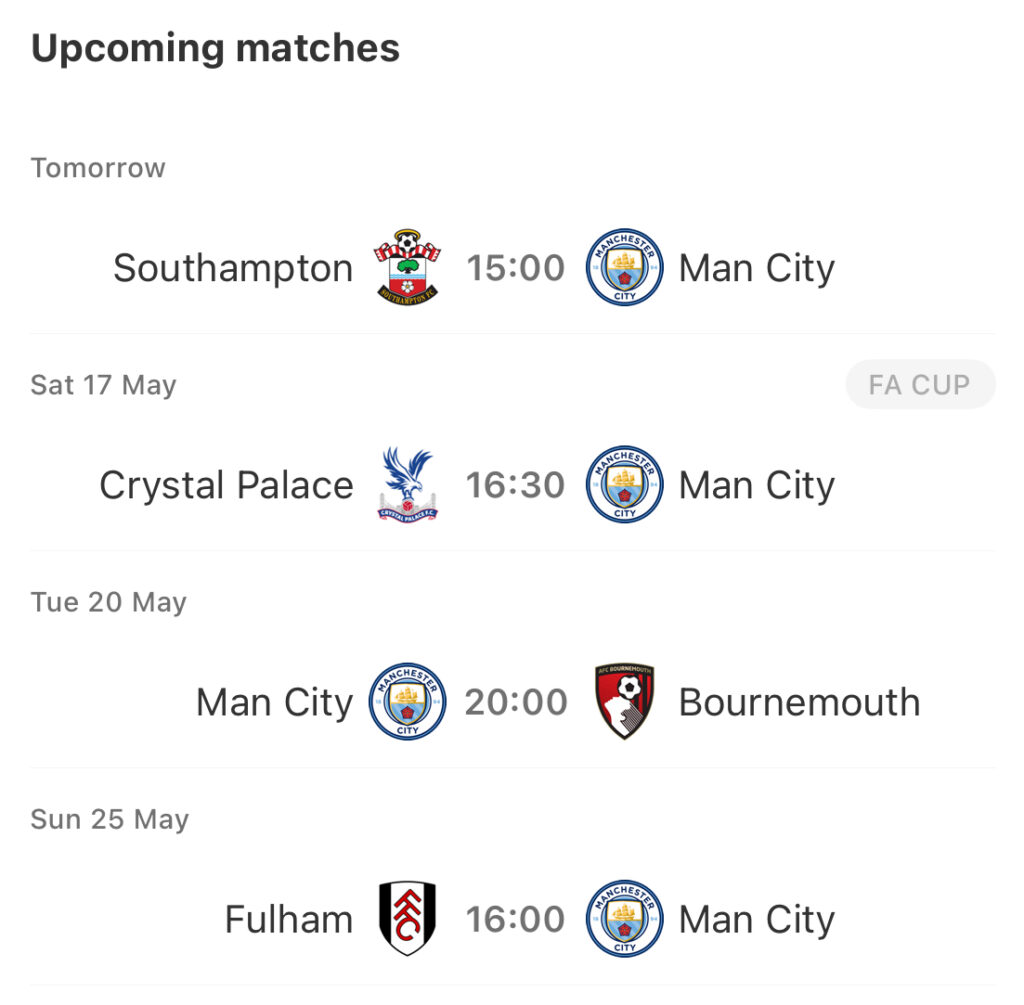Open the 20:00 Bournemouth kickoff time
This screenshot has width=1024, height=1005.
tap(516, 702)
